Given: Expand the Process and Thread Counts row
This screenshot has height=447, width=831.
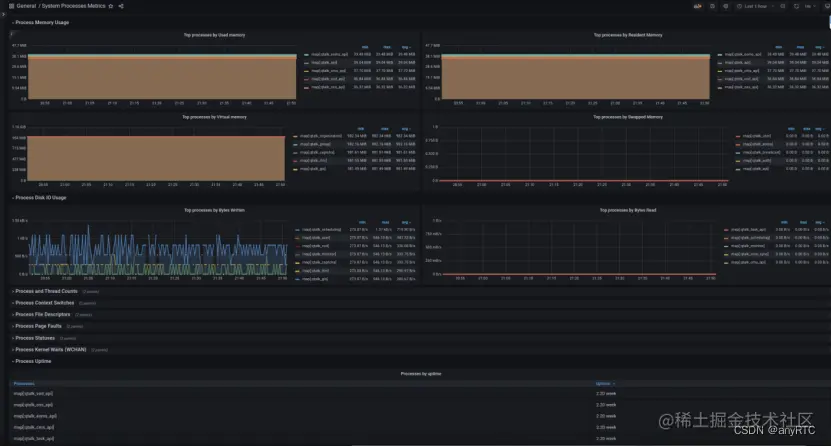Looking at the screenshot, I should [46, 292].
